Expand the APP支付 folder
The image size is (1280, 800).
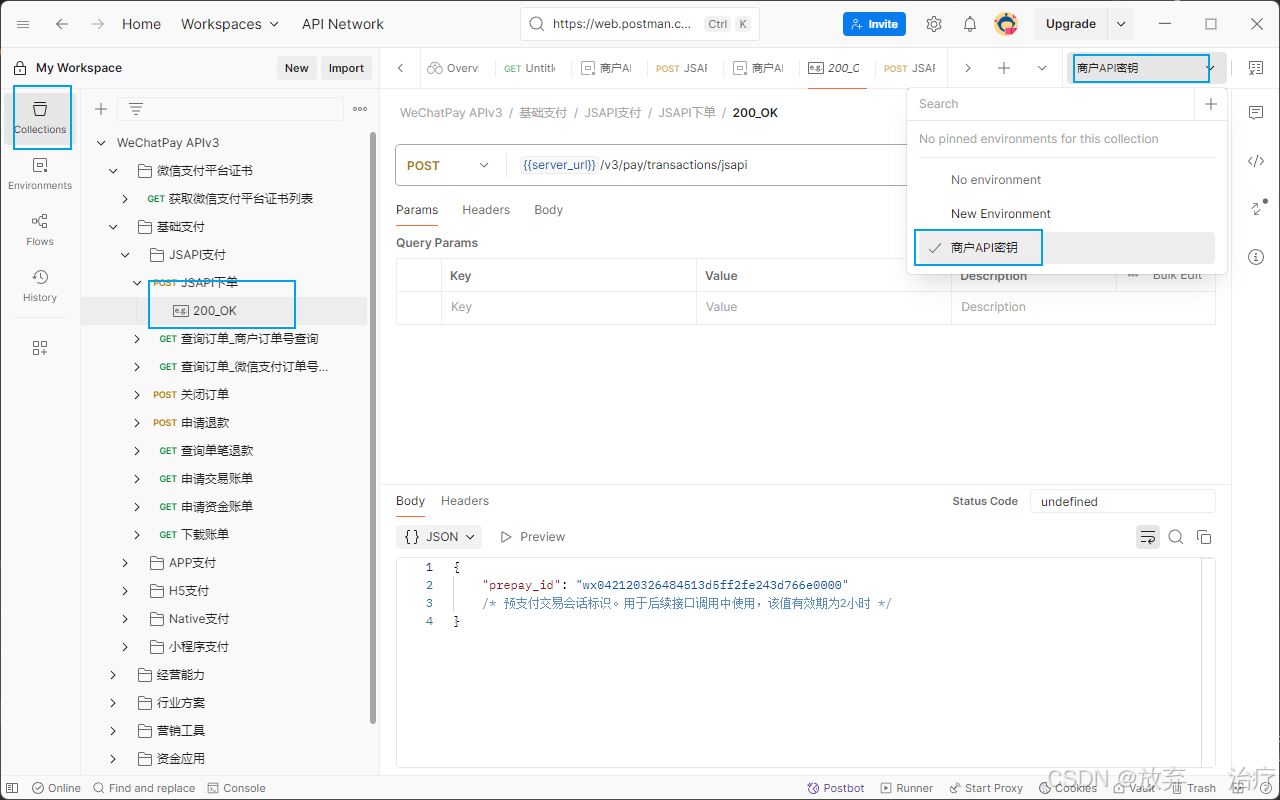(125, 563)
